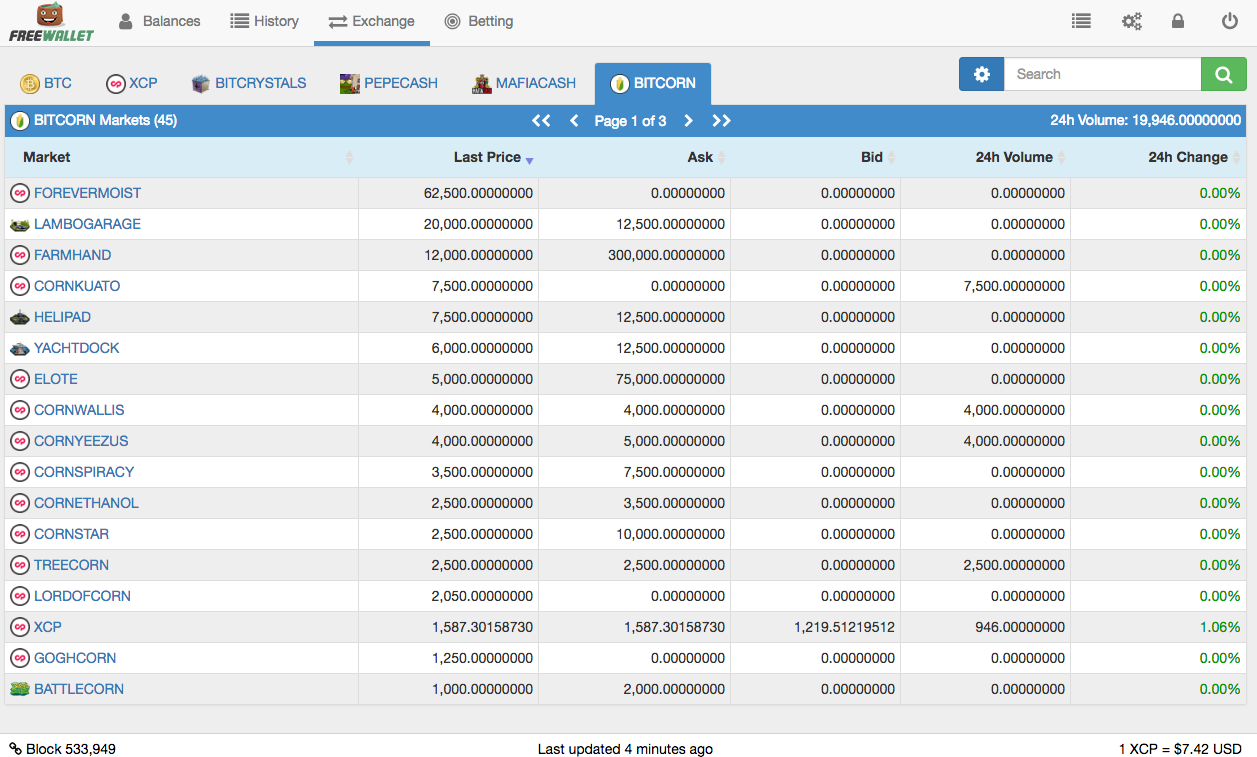Go to first page double-arrow

tap(541, 121)
